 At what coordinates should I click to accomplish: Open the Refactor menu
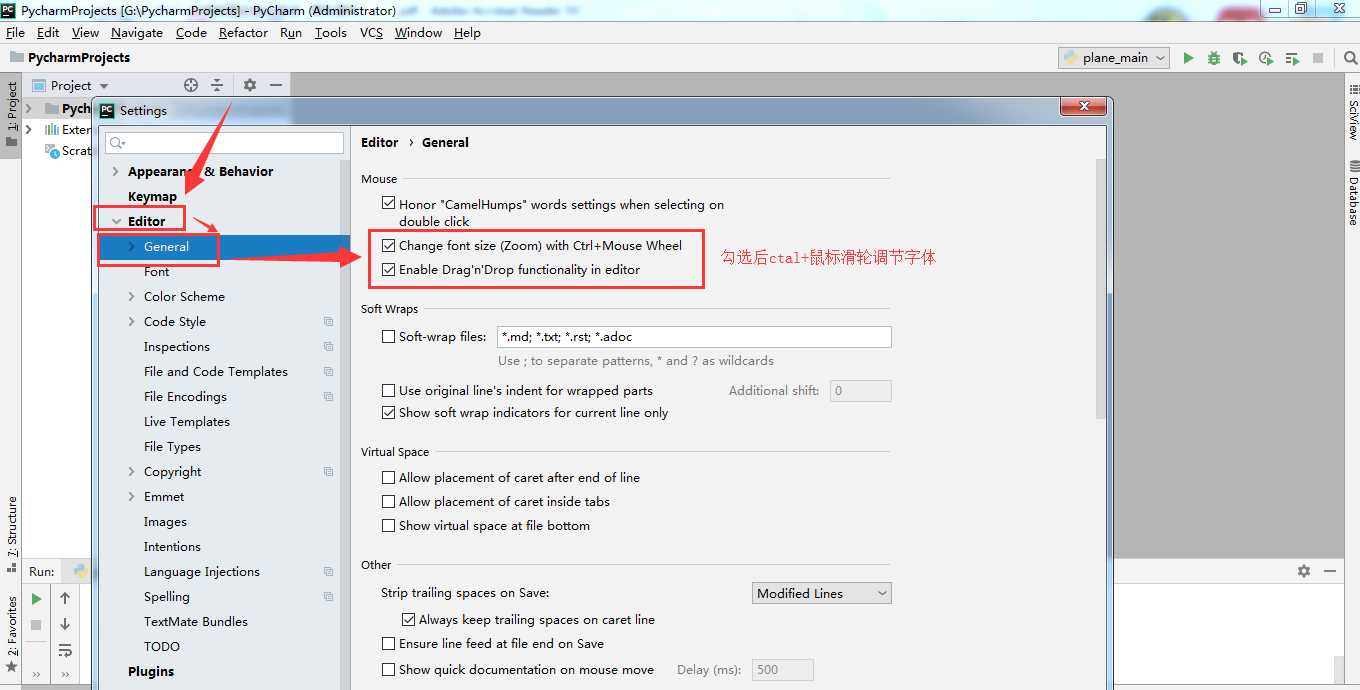click(x=243, y=33)
